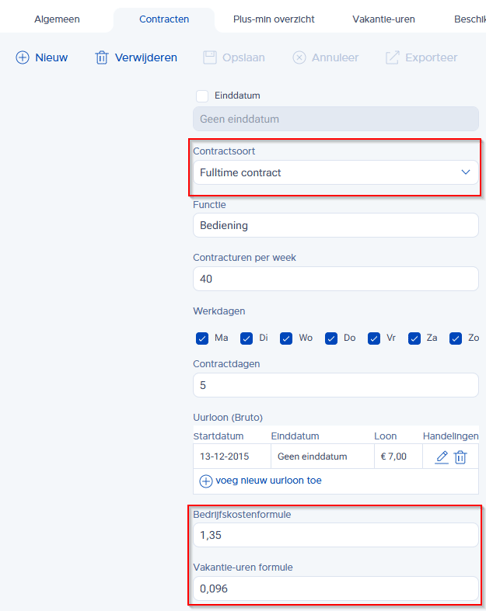Click the Nieuw plus icon
Image resolution: width=486 pixels, height=611 pixels.
(x=22, y=57)
